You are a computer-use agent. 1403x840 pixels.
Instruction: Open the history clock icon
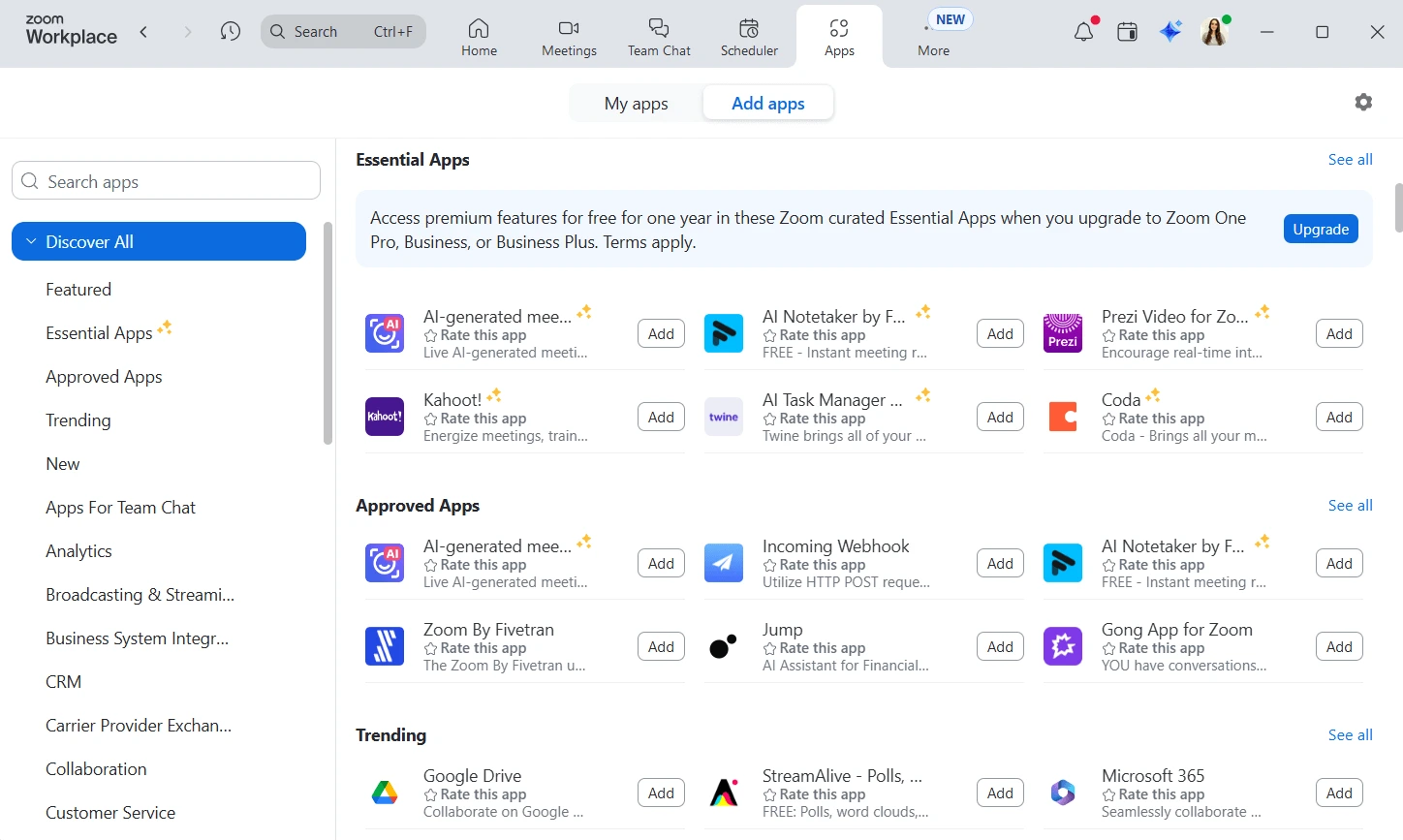tap(230, 30)
